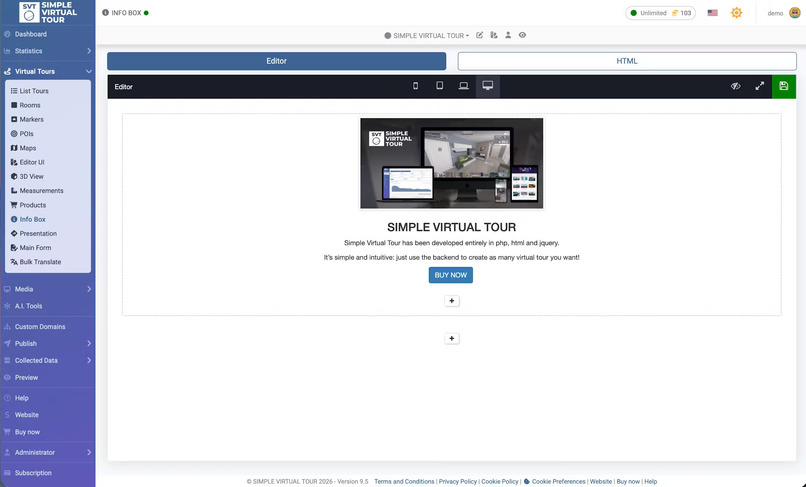Click the edit tour pencil icon

[x=480, y=35]
